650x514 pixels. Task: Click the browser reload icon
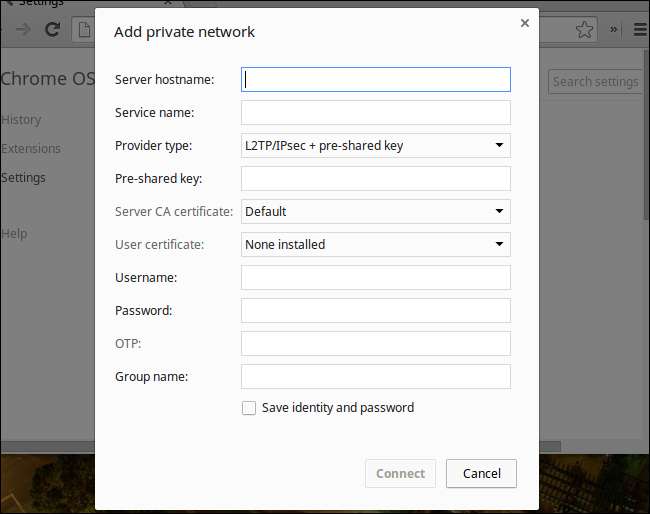tap(52, 29)
